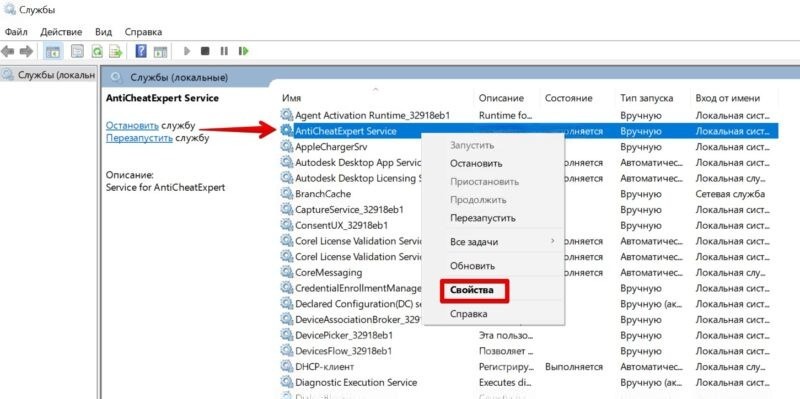Click the Сетевая служба cell
800x399 pixels.
point(730,194)
